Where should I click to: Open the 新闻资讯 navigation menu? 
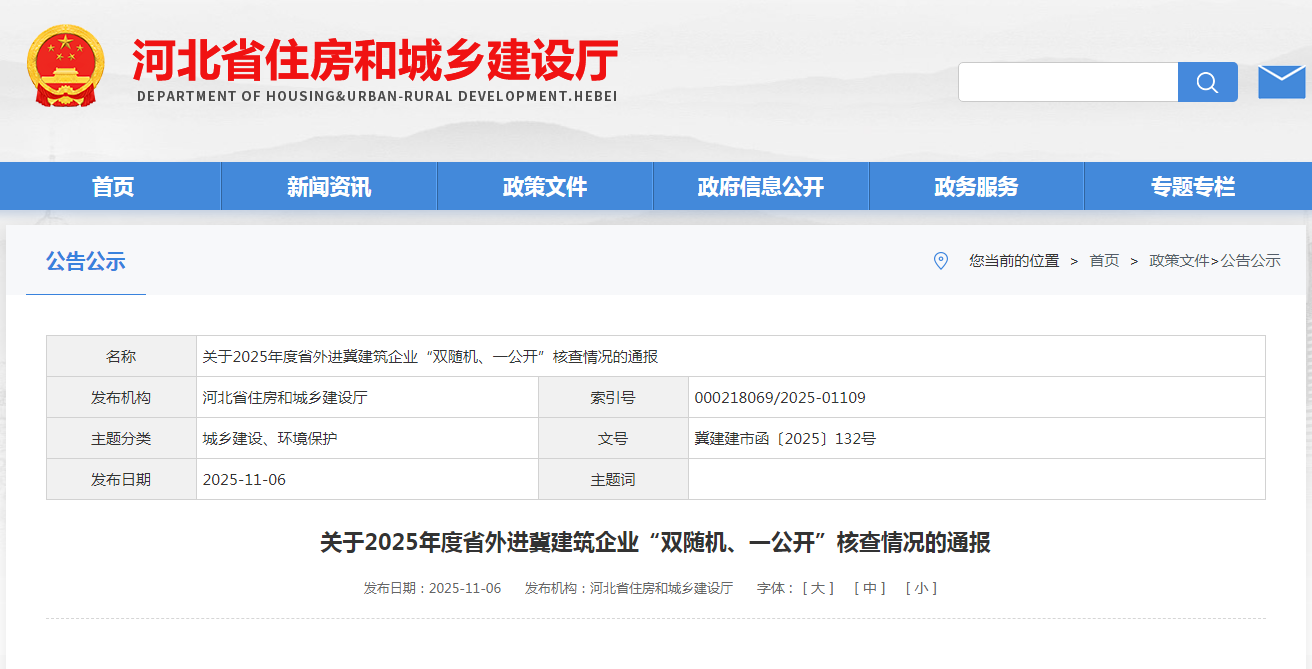click(x=329, y=187)
